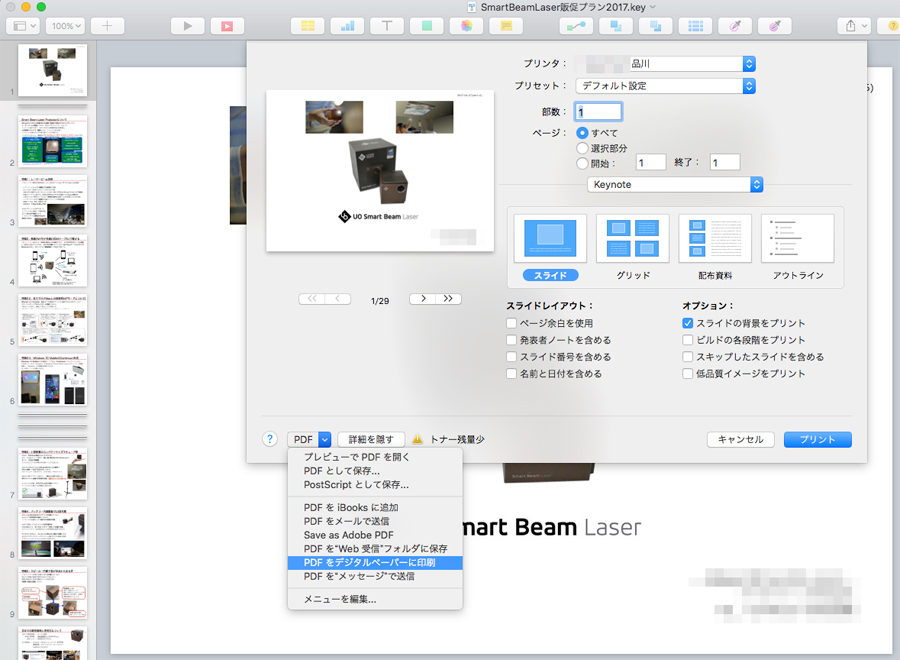Select the グリッド print layout thumbnail
Viewport: 900px width, 660px height.
click(x=633, y=240)
